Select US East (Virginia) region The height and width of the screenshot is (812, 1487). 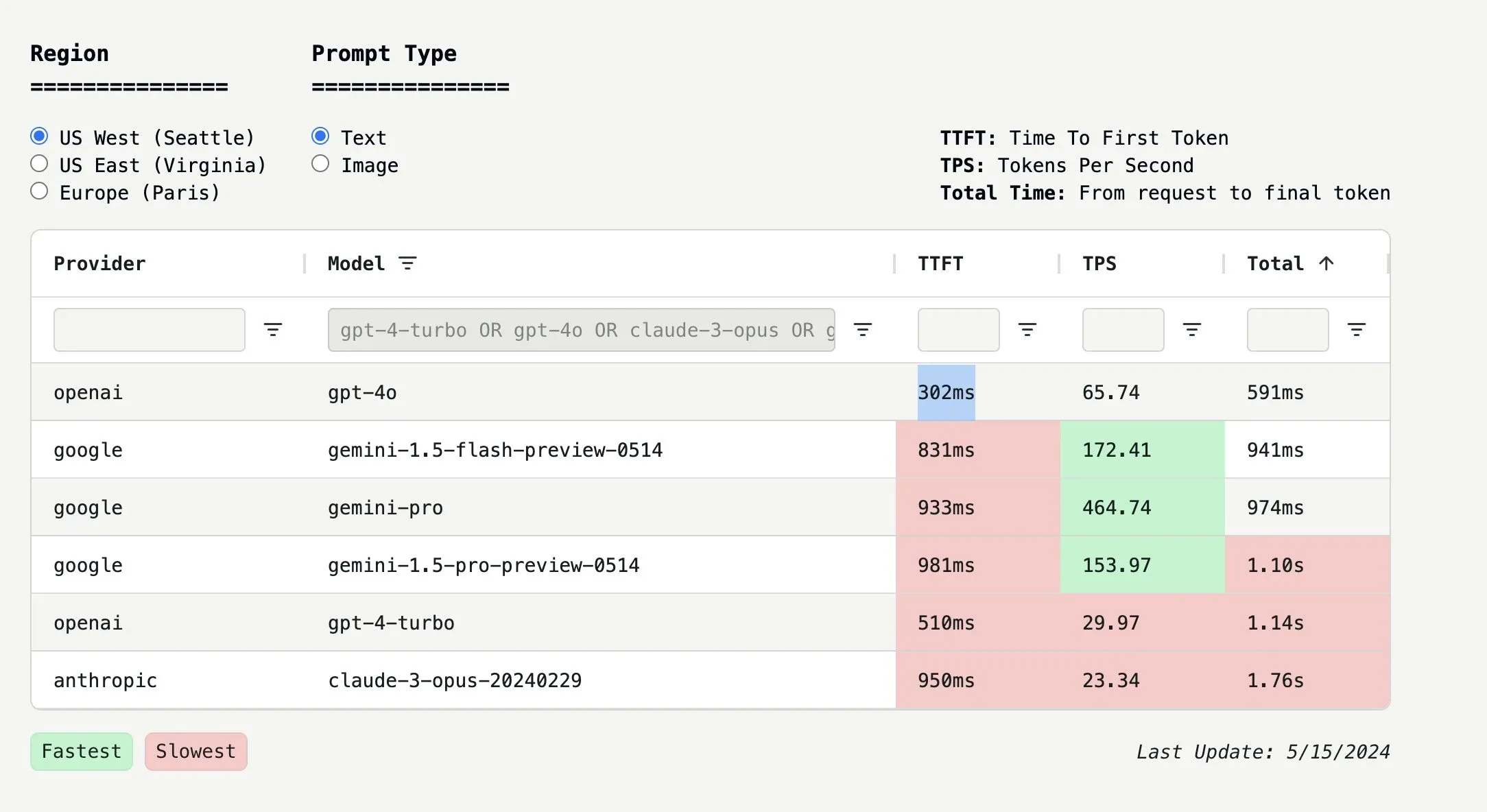(40, 164)
